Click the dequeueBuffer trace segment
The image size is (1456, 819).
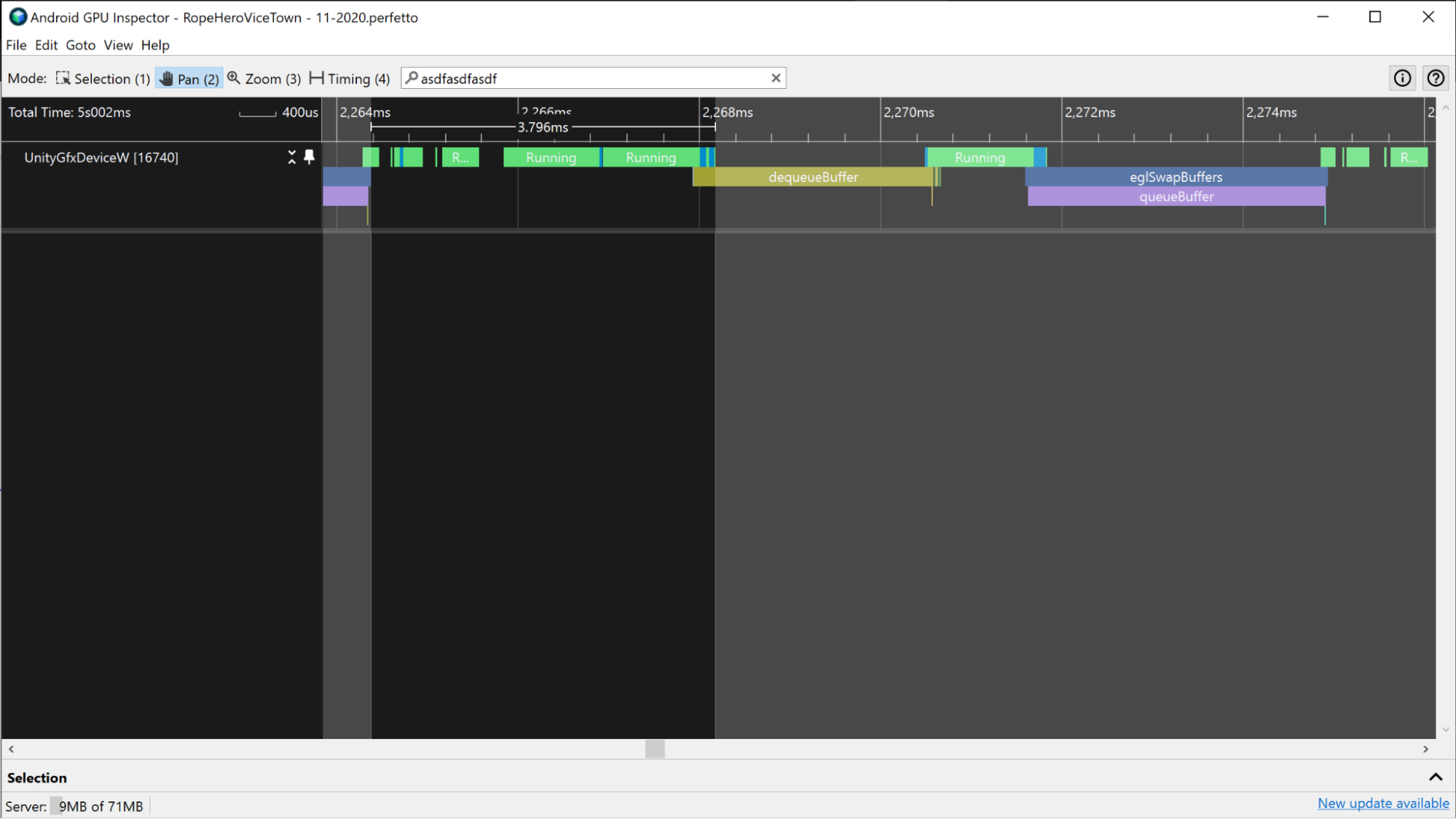(x=812, y=177)
